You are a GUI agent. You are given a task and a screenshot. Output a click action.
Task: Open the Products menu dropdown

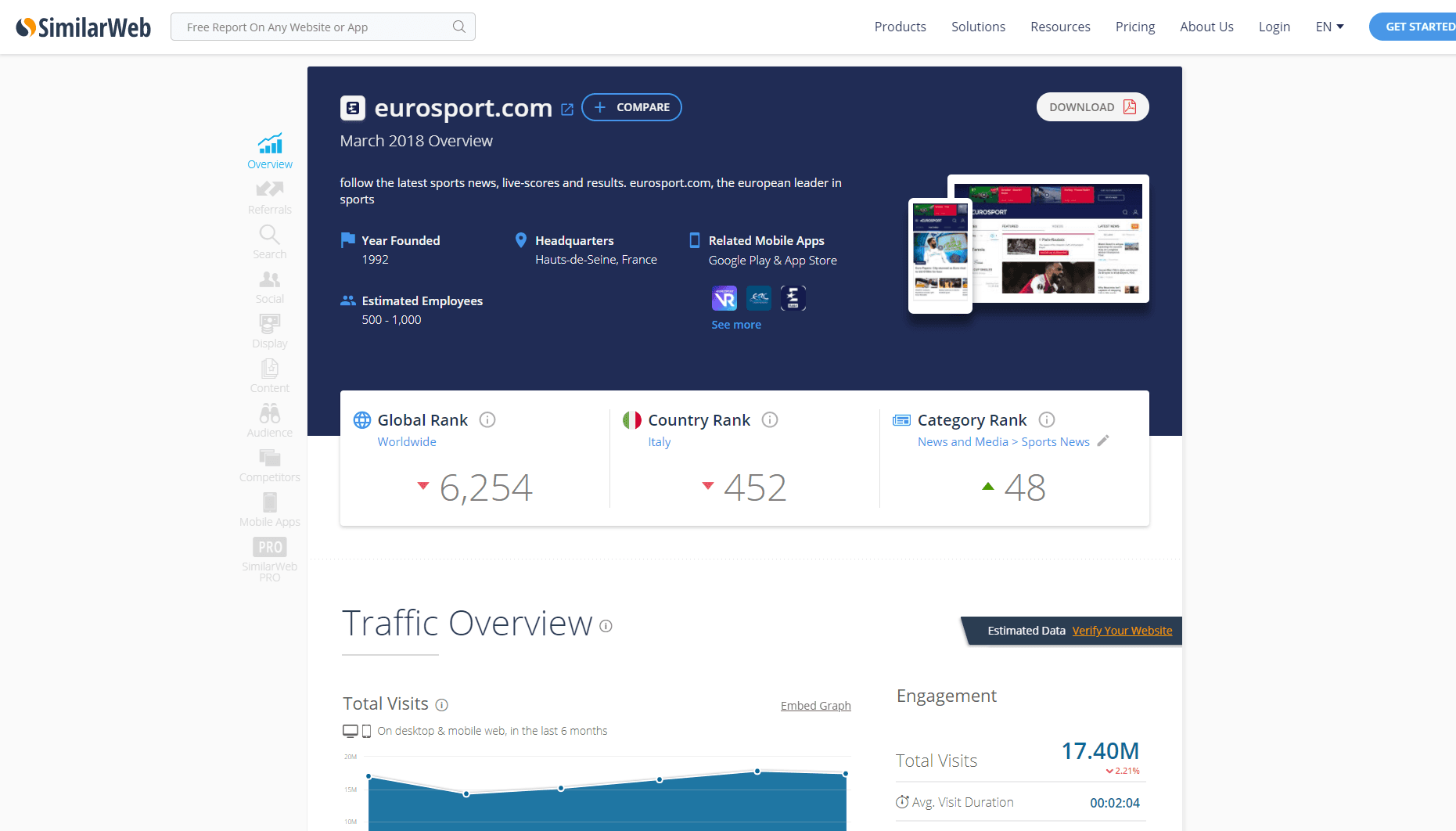pos(900,26)
